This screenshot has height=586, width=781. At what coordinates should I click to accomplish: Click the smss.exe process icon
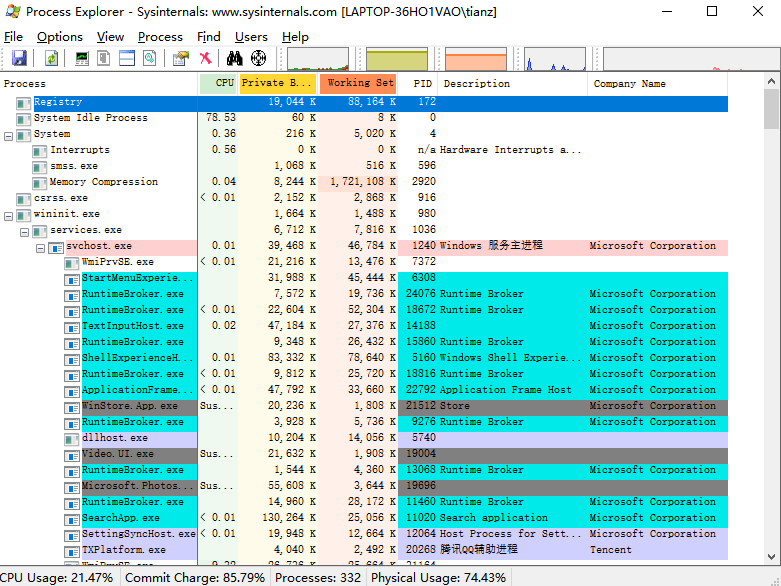click(x=39, y=167)
